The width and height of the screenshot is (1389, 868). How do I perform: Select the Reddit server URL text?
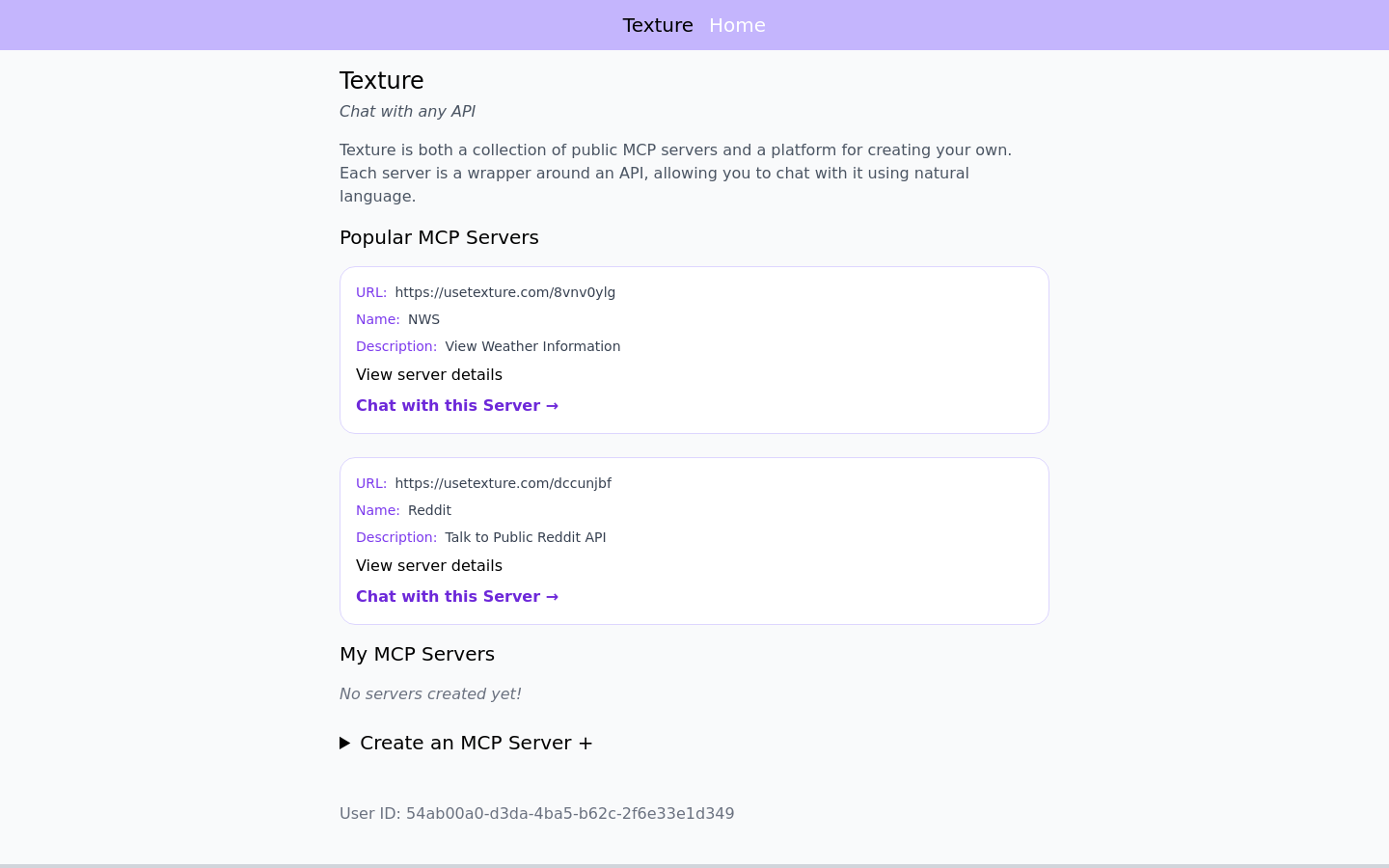(503, 483)
